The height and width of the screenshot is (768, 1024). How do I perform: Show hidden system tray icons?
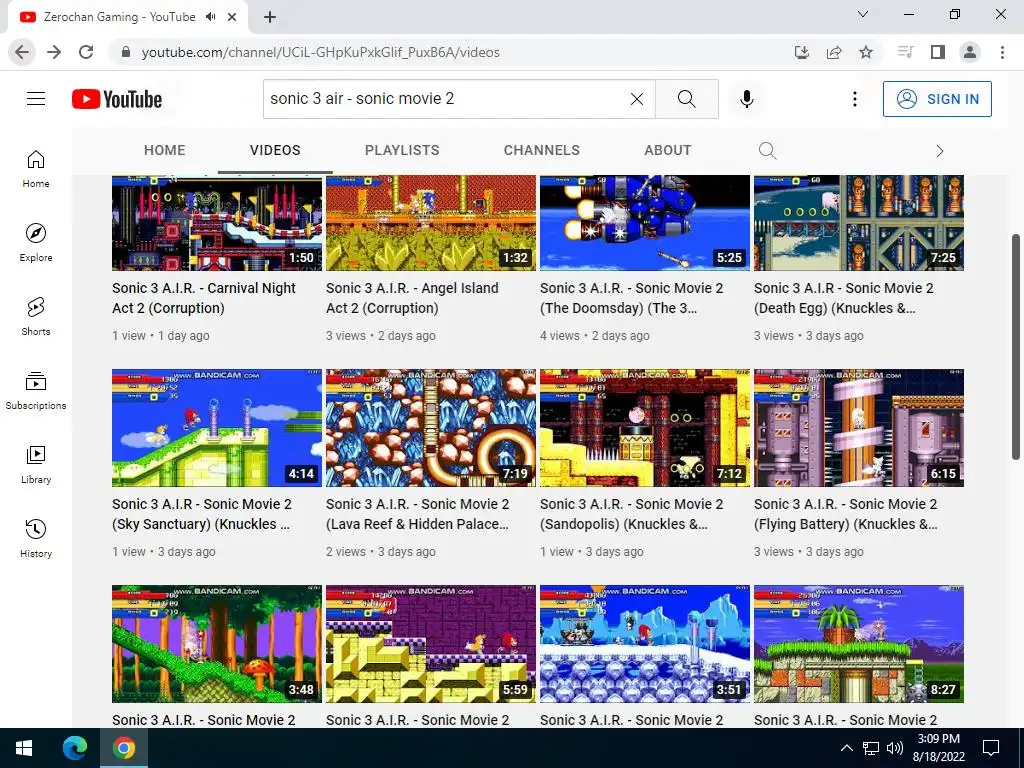point(846,748)
